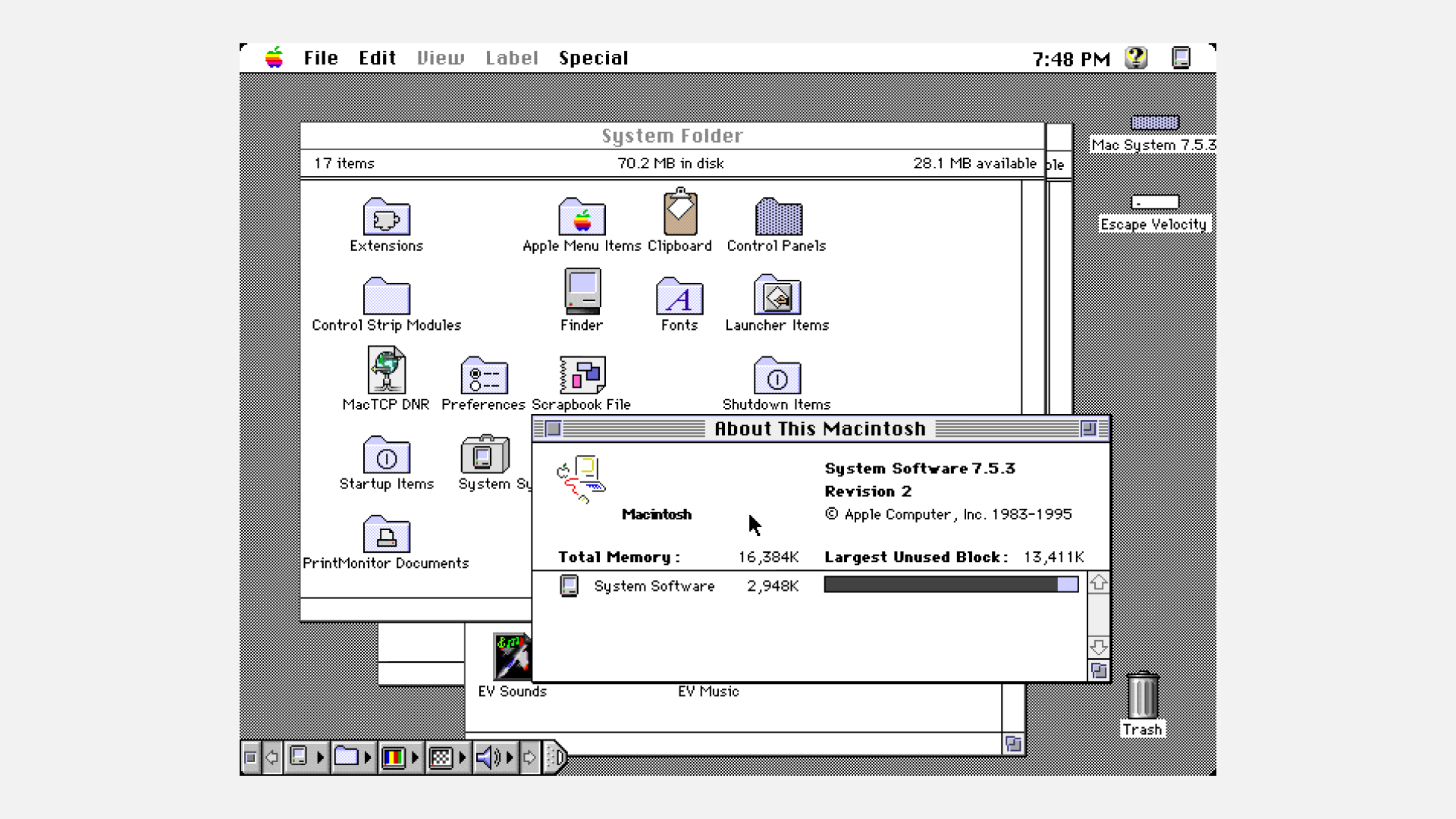Select the Finder file icon
The image size is (1456, 819).
582,291
